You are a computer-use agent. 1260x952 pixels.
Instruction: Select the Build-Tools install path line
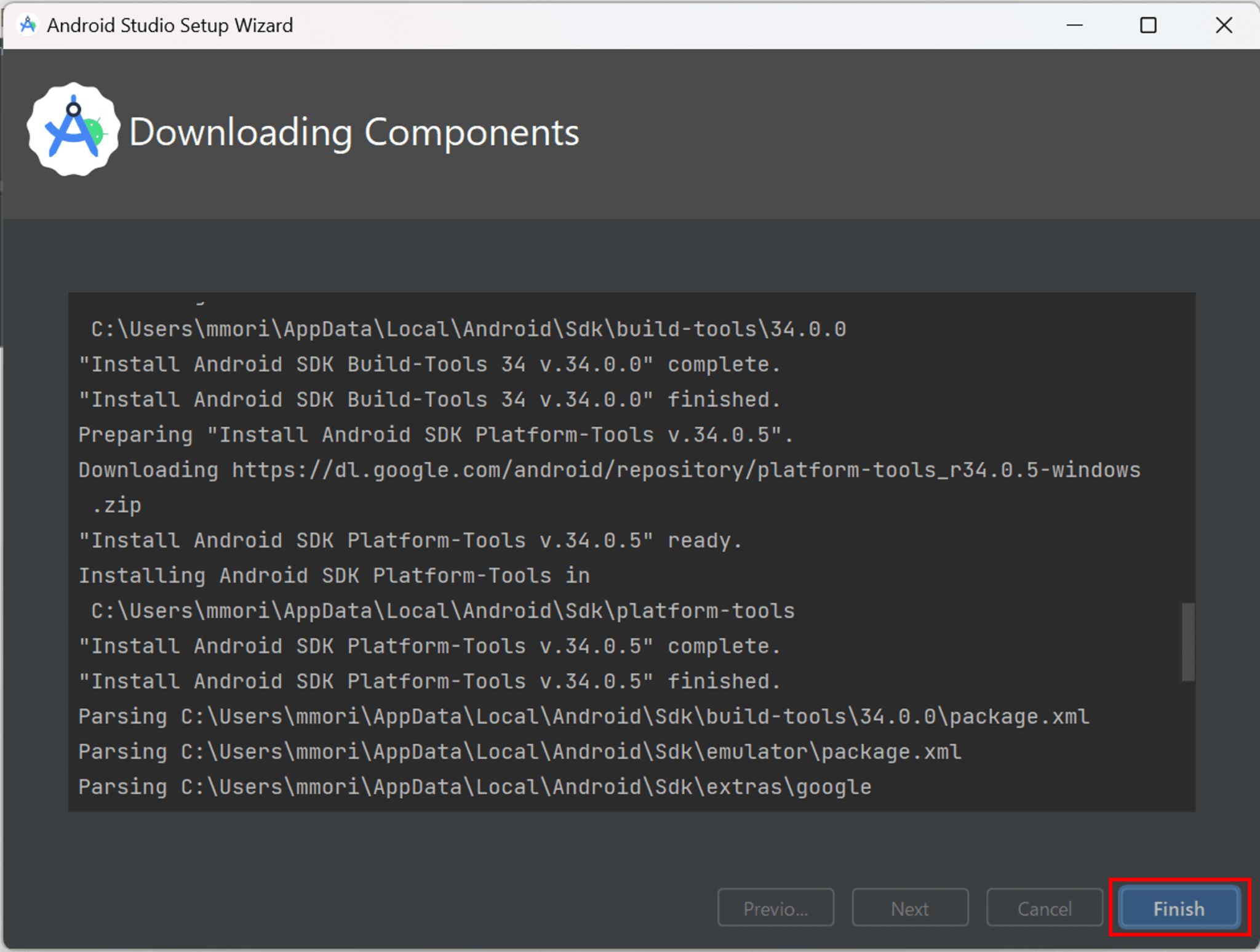pos(468,329)
